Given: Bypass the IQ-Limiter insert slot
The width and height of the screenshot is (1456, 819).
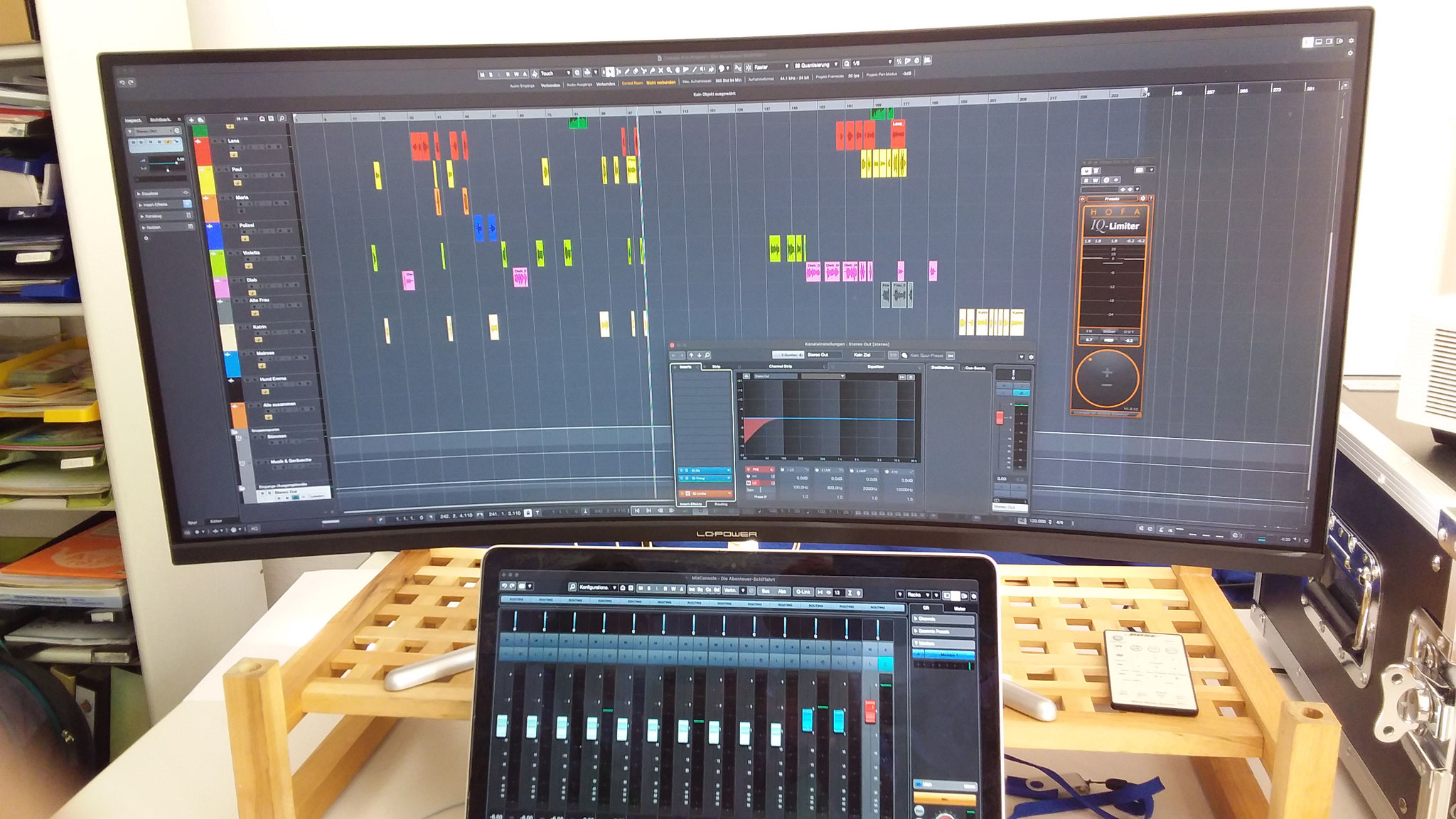Looking at the screenshot, I should tap(682, 493).
